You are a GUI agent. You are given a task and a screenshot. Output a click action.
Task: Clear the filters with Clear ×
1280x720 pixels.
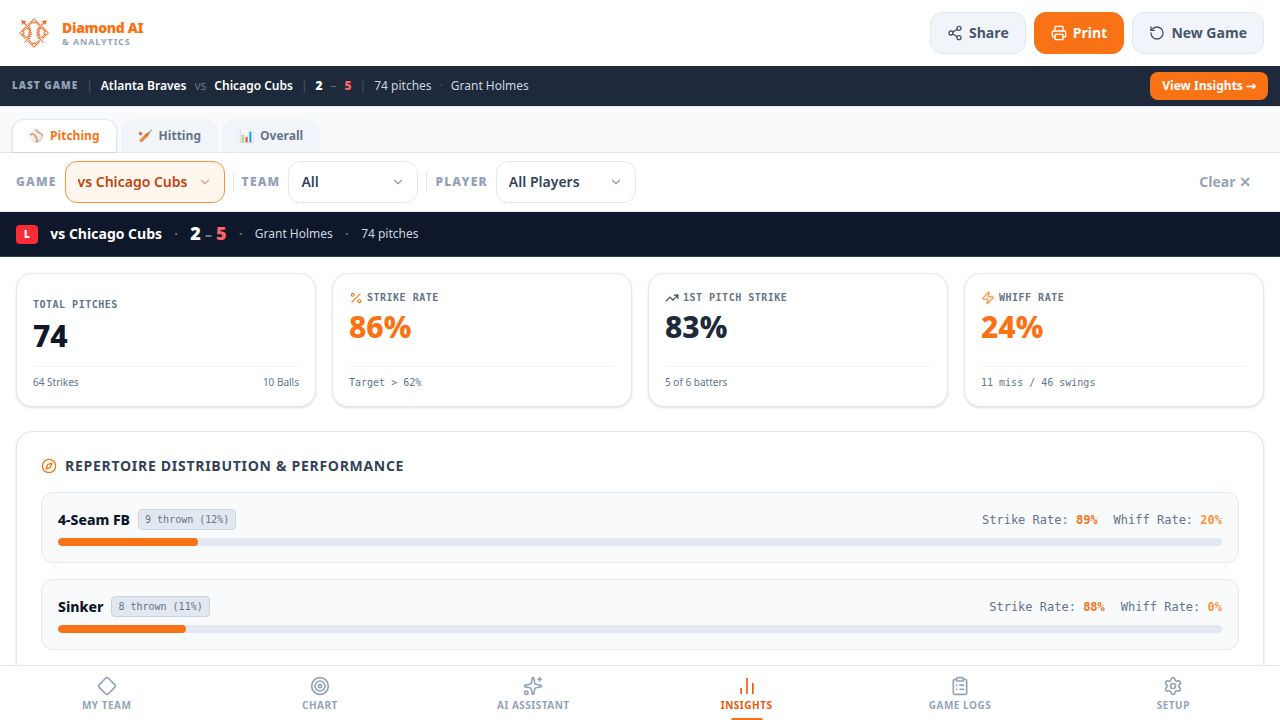tap(1225, 182)
